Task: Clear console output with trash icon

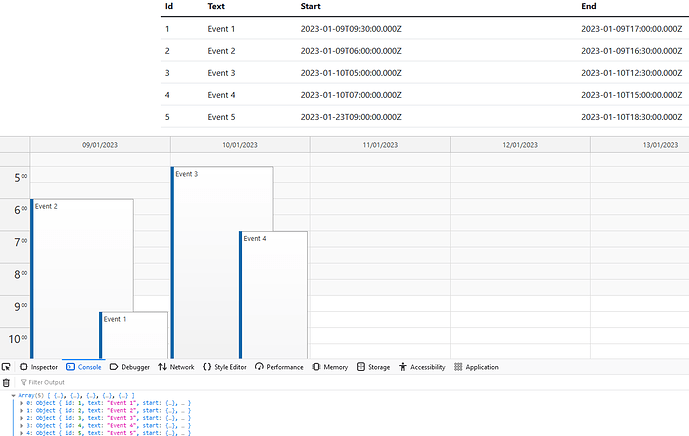Action: pos(6,382)
